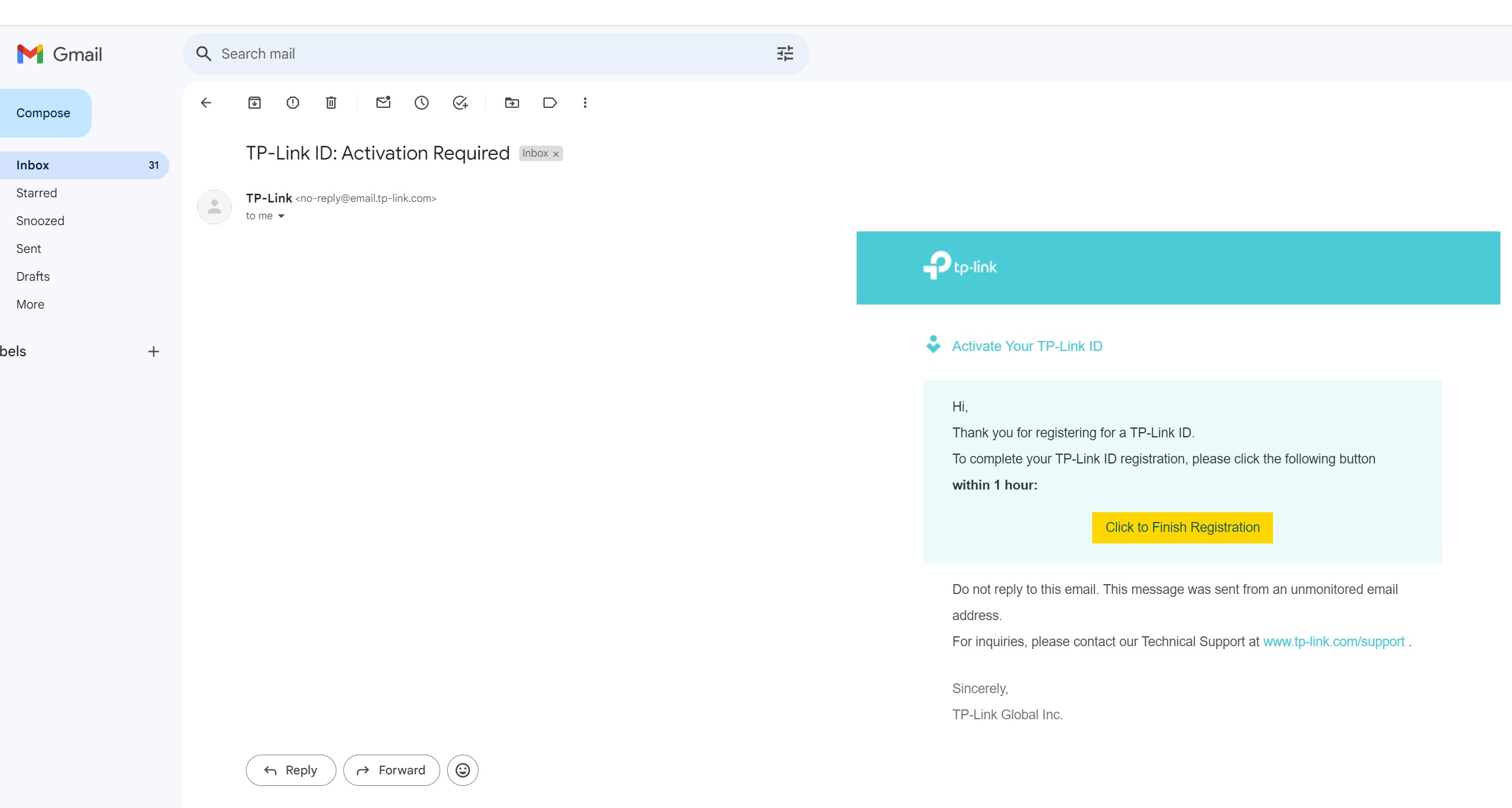The width and height of the screenshot is (1512, 808).
Task: Open the Move to folder icon
Action: 512,103
